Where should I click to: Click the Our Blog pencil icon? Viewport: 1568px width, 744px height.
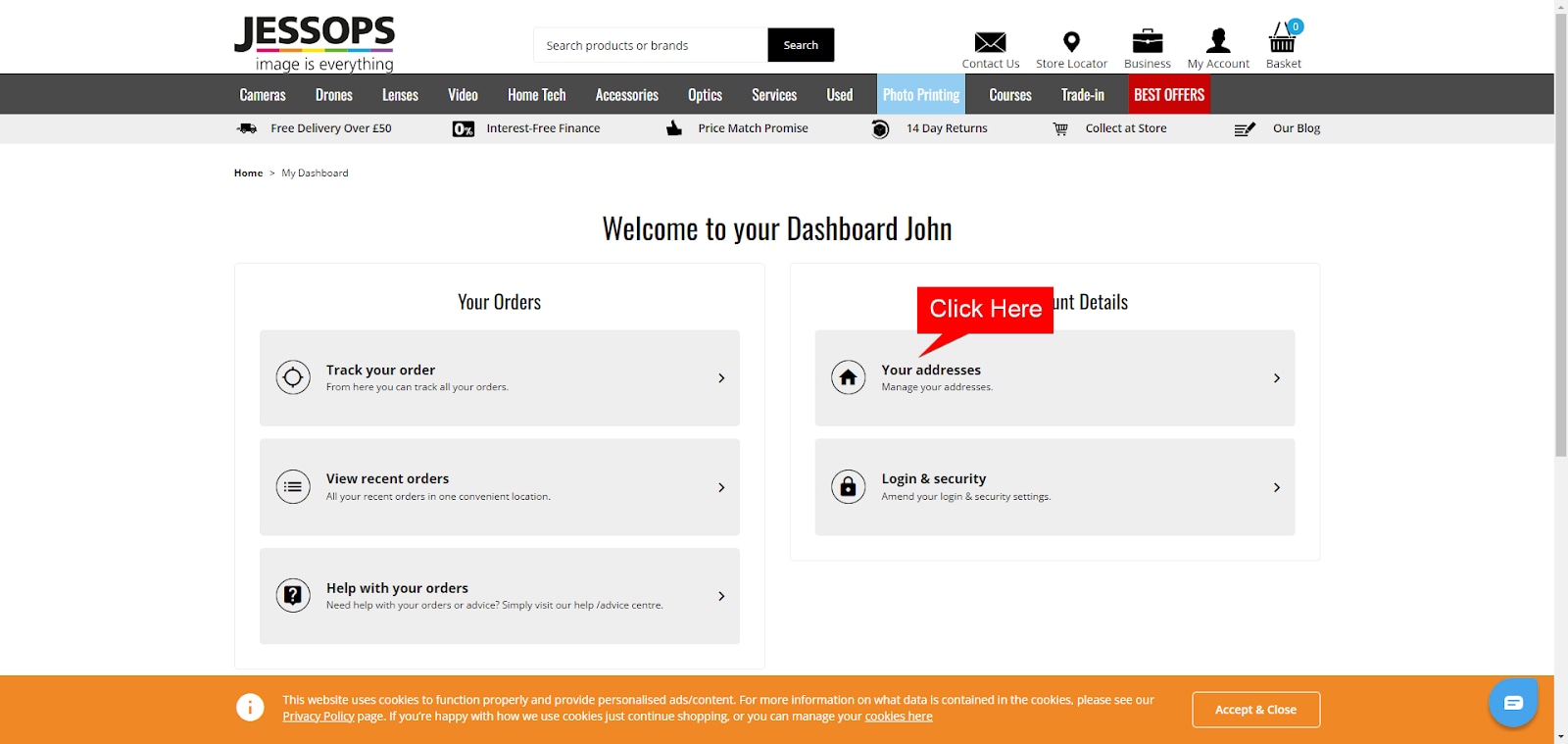(1245, 128)
